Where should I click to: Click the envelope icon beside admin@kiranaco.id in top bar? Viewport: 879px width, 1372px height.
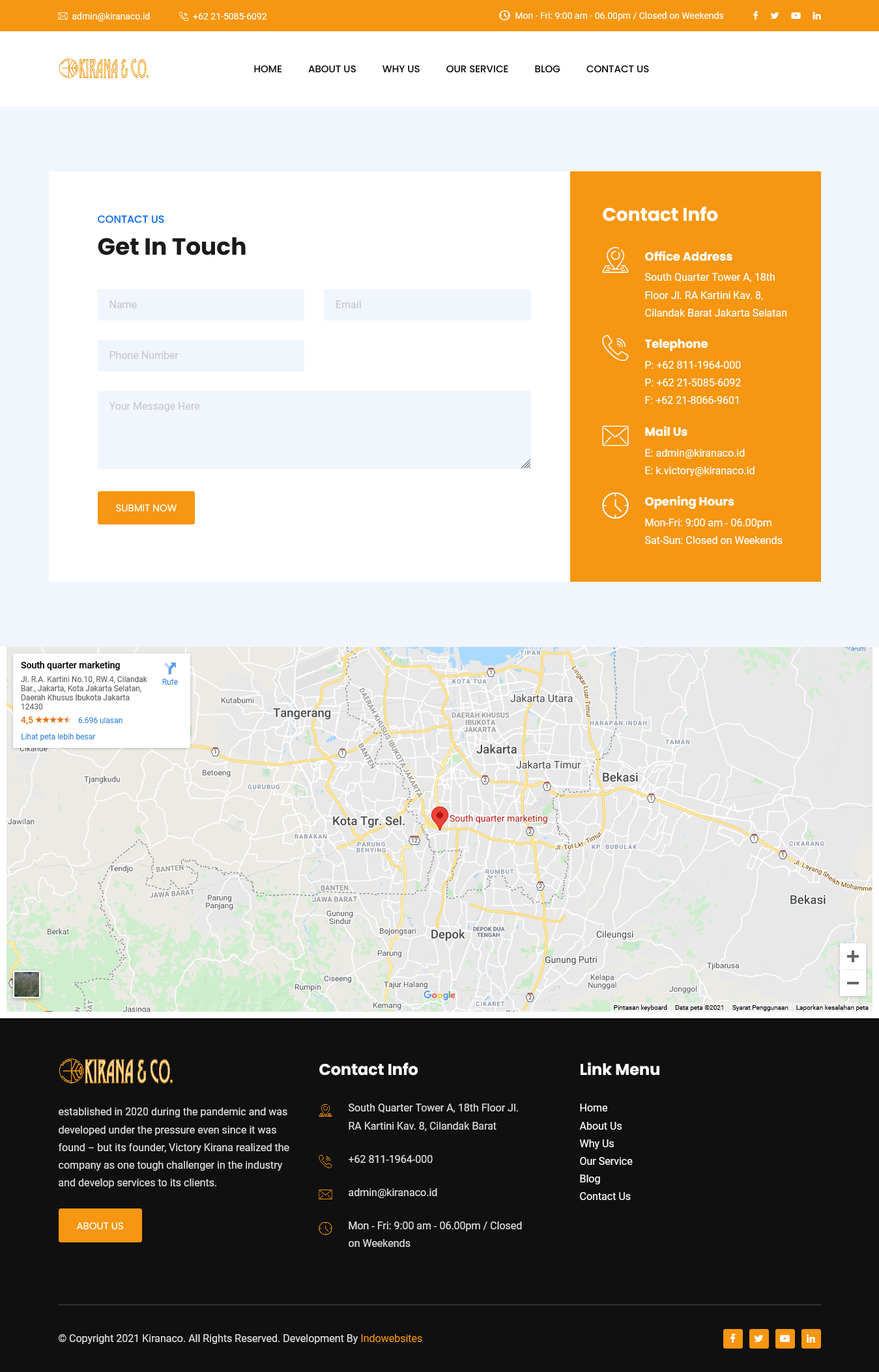pos(63,16)
